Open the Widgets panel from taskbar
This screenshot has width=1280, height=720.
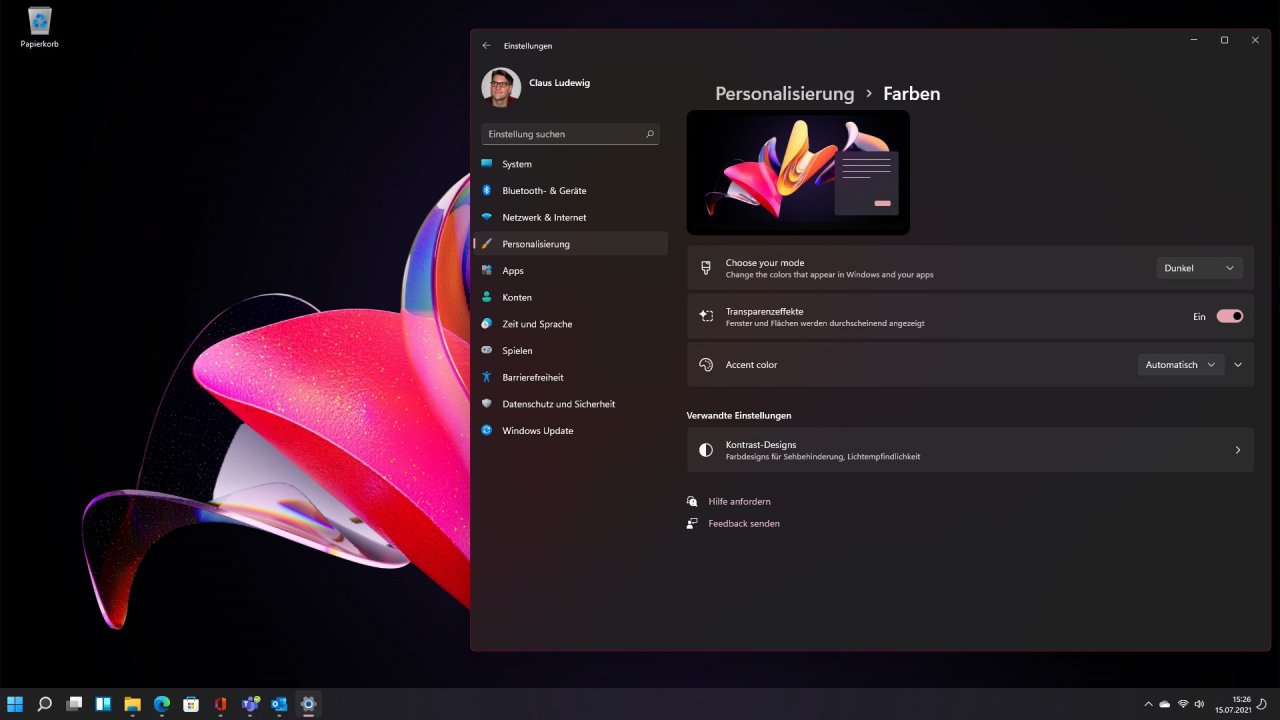coord(103,704)
